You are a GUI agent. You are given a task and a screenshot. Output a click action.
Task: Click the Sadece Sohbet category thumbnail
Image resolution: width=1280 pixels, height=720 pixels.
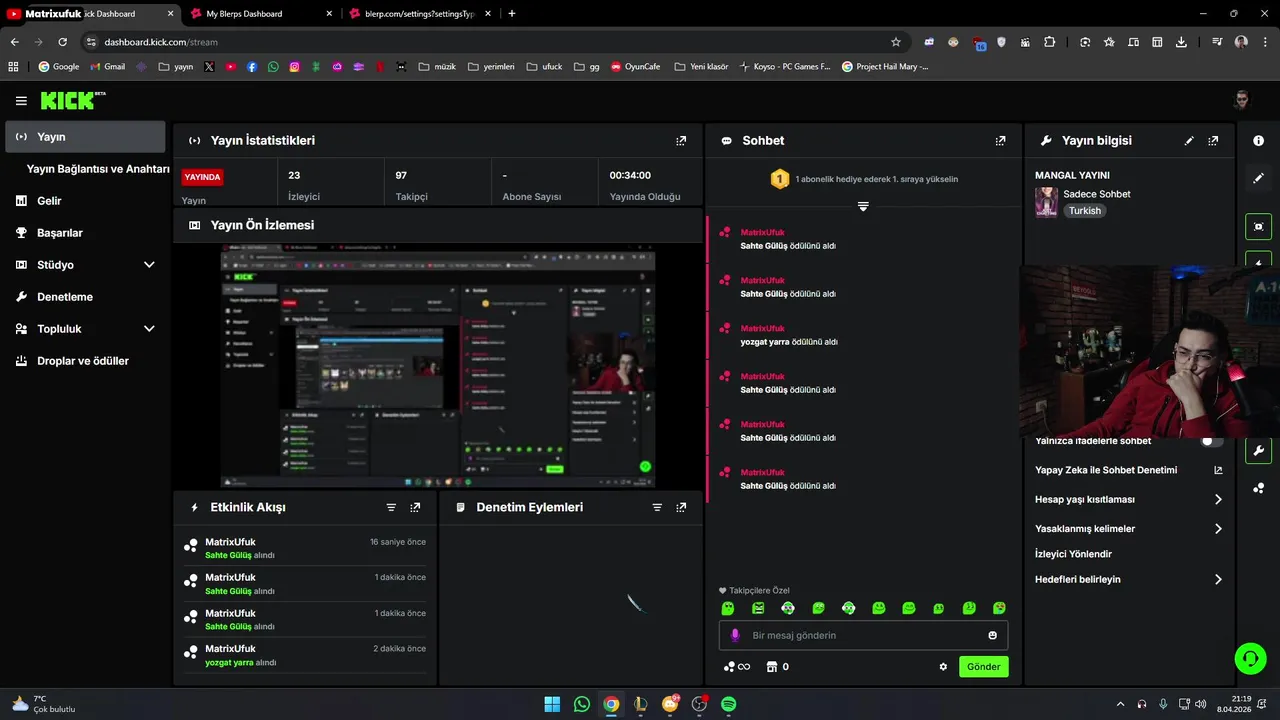(x=1046, y=202)
